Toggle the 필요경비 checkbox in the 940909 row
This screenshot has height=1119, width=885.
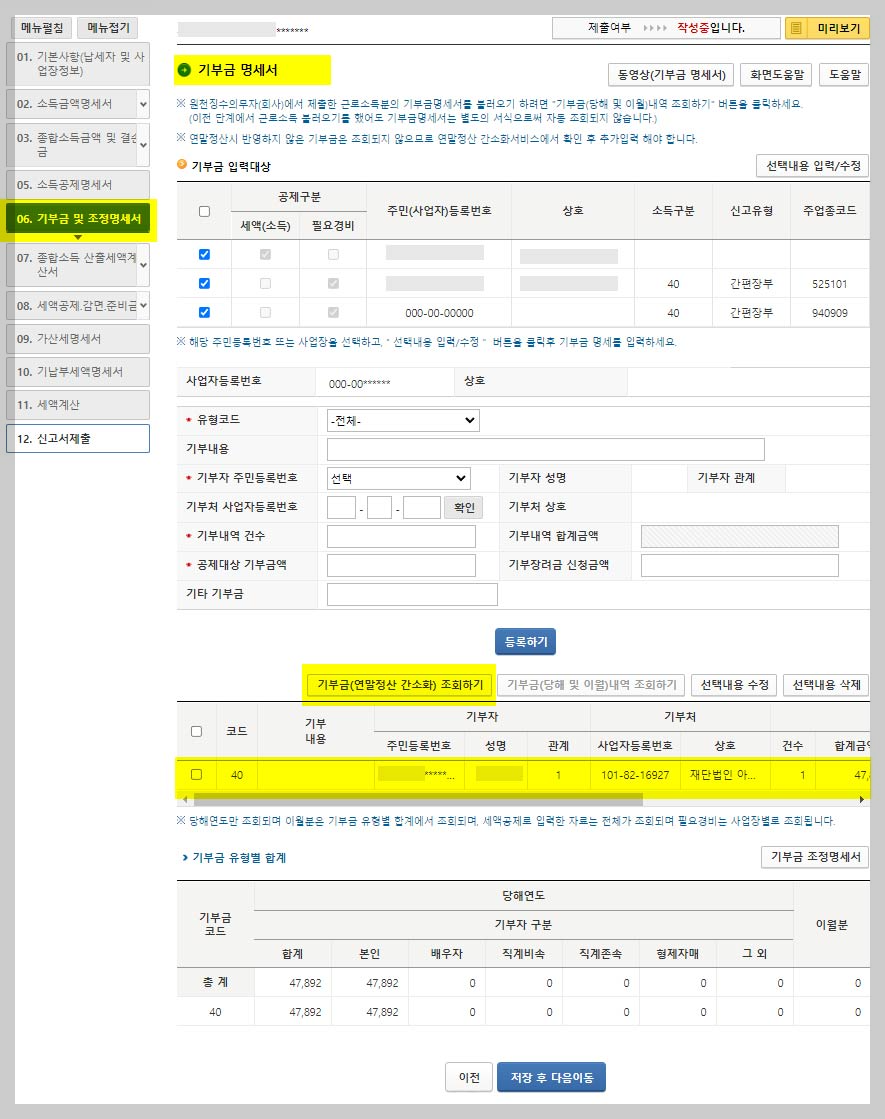333,312
